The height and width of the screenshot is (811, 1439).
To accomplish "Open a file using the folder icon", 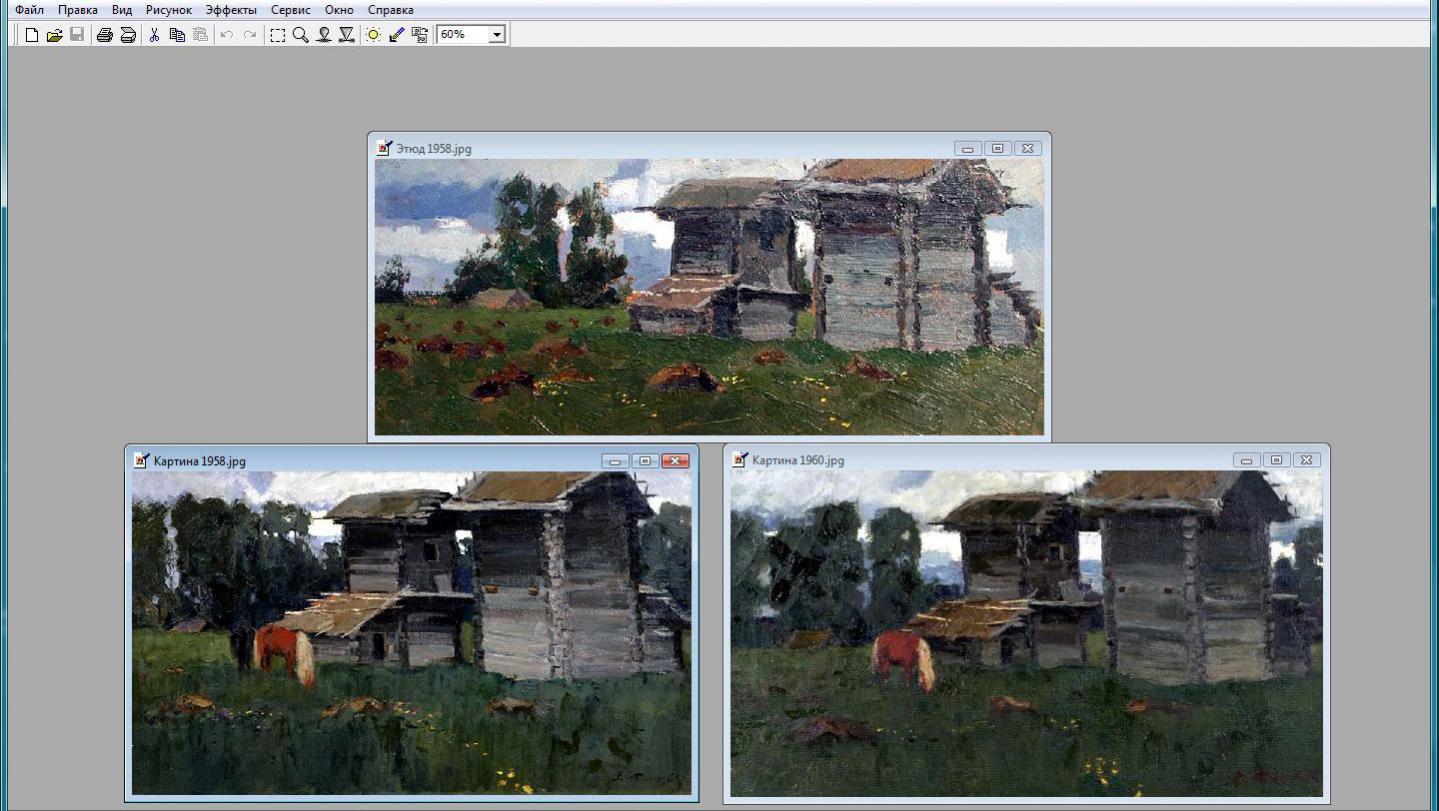I will [54, 35].
